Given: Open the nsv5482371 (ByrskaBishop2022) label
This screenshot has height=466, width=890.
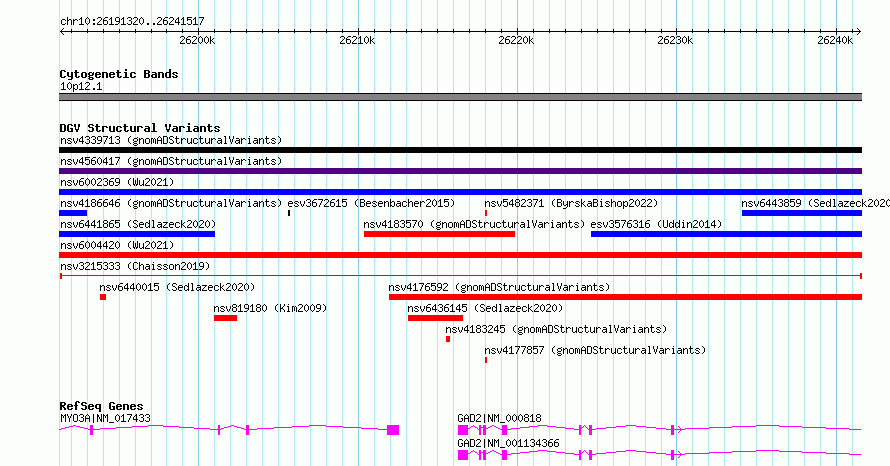Looking at the screenshot, I should 571,203.
